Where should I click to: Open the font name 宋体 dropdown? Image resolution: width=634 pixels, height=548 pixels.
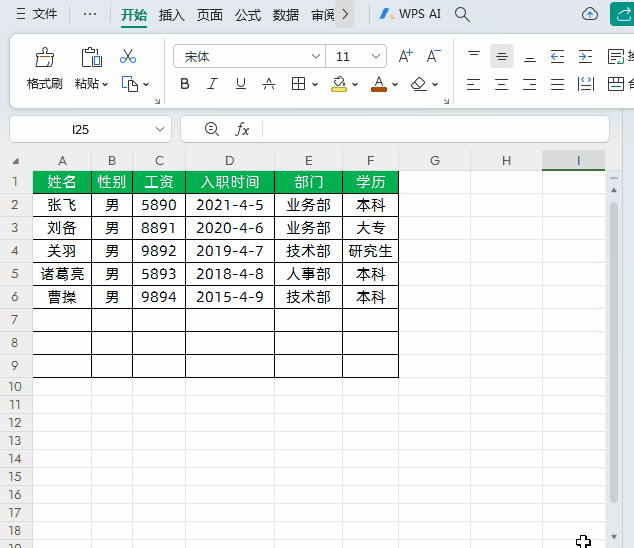(316, 56)
